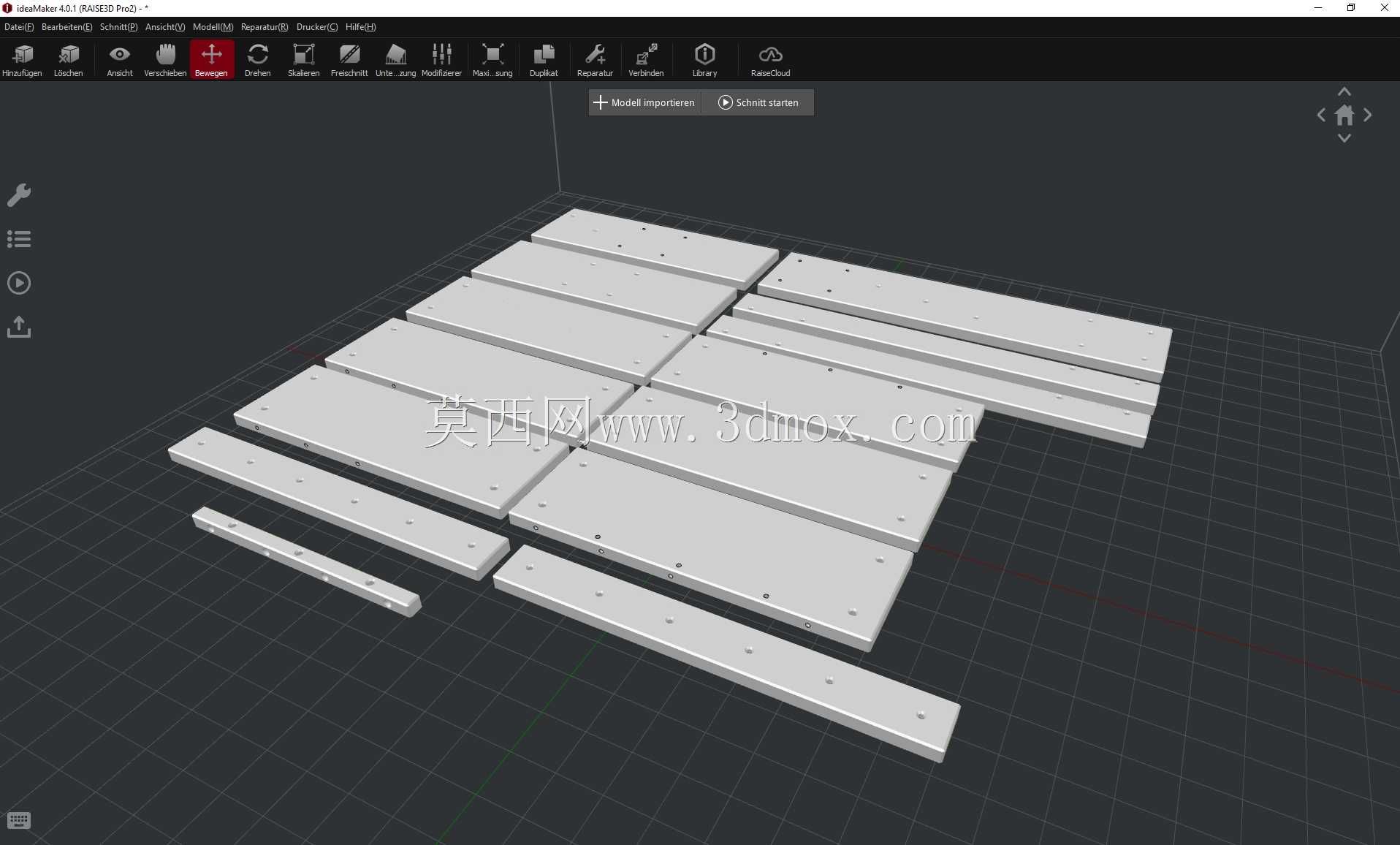Open the Modell menu
This screenshot has height=845, width=1400.
click(x=213, y=27)
